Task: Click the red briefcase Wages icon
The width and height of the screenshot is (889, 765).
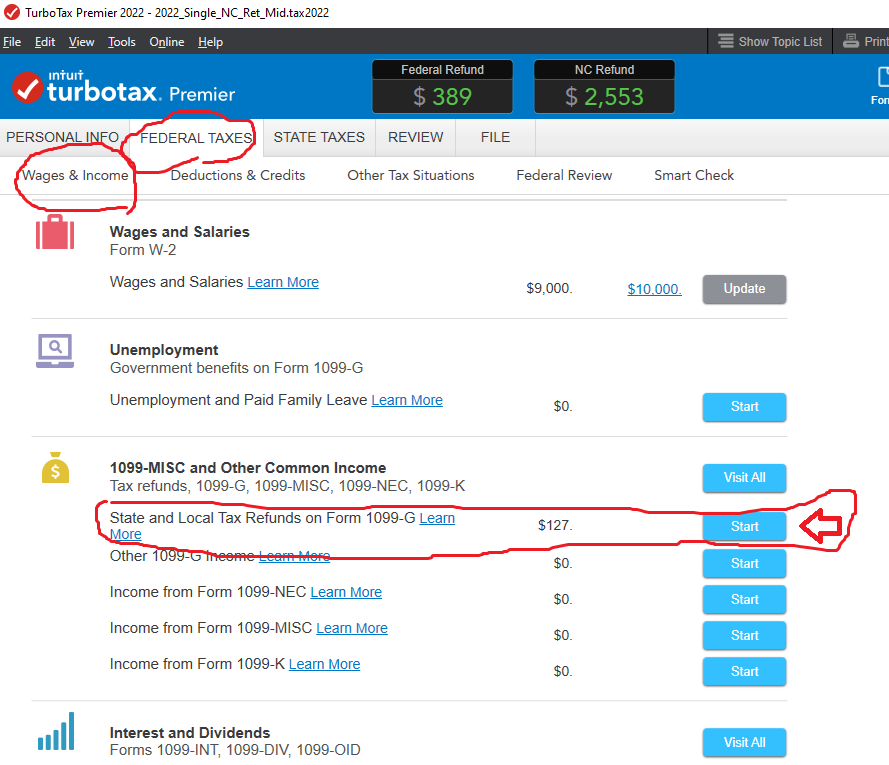Action: 55,232
